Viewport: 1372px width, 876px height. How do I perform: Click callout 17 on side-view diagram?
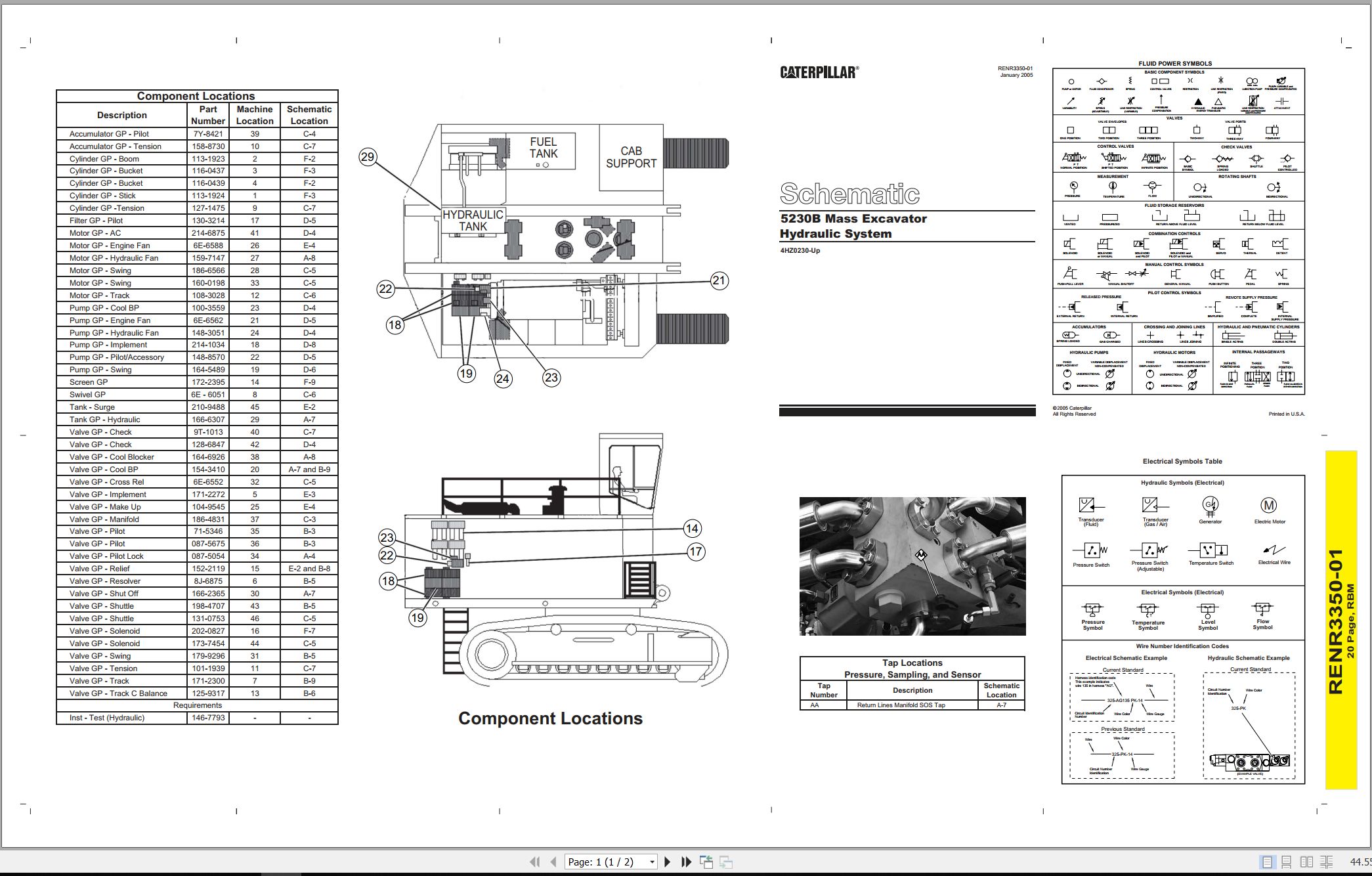click(x=696, y=552)
